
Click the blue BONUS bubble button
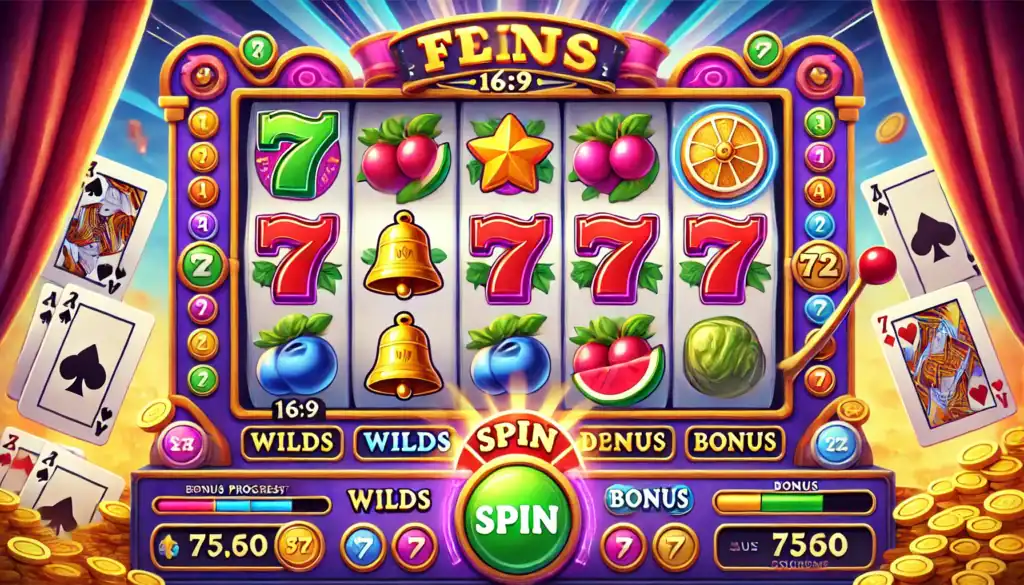[x=649, y=499]
